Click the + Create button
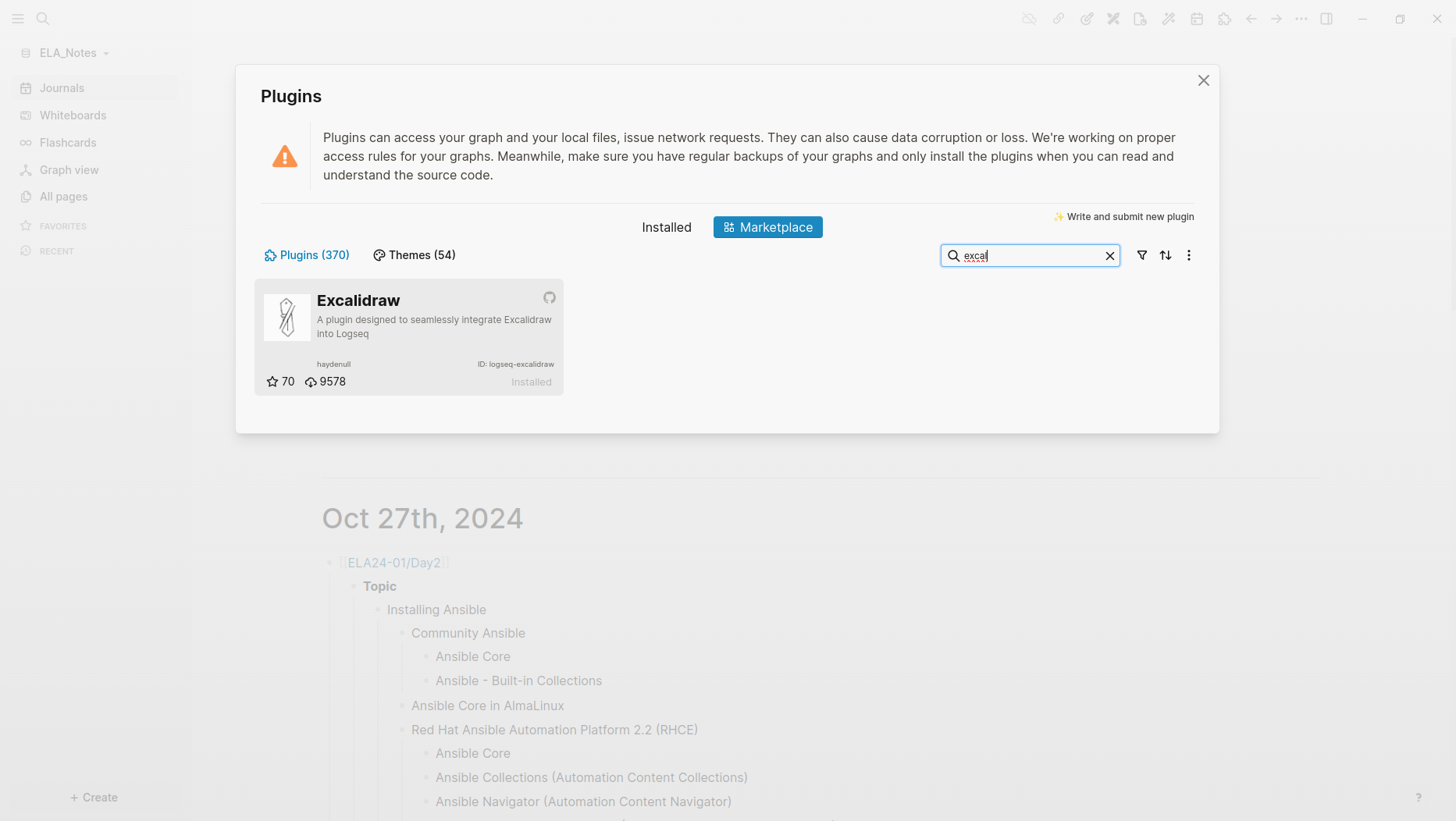The image size is (1456, 821). 94,798
